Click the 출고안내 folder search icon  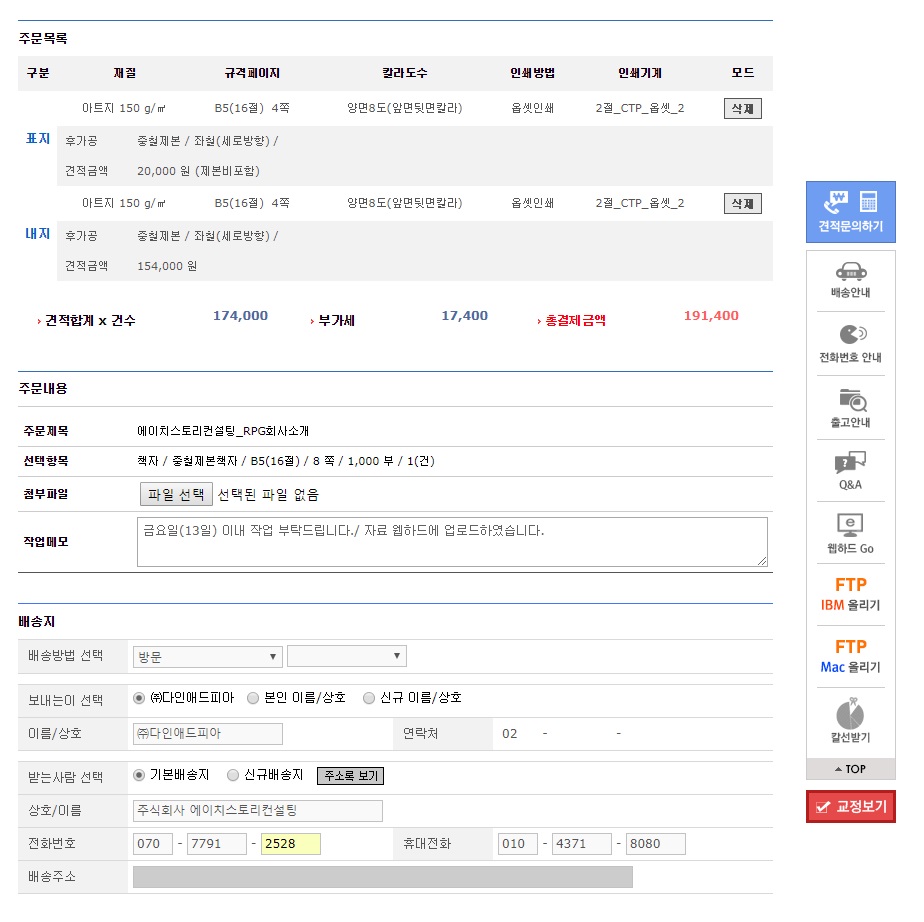click(x=850, y=408)
